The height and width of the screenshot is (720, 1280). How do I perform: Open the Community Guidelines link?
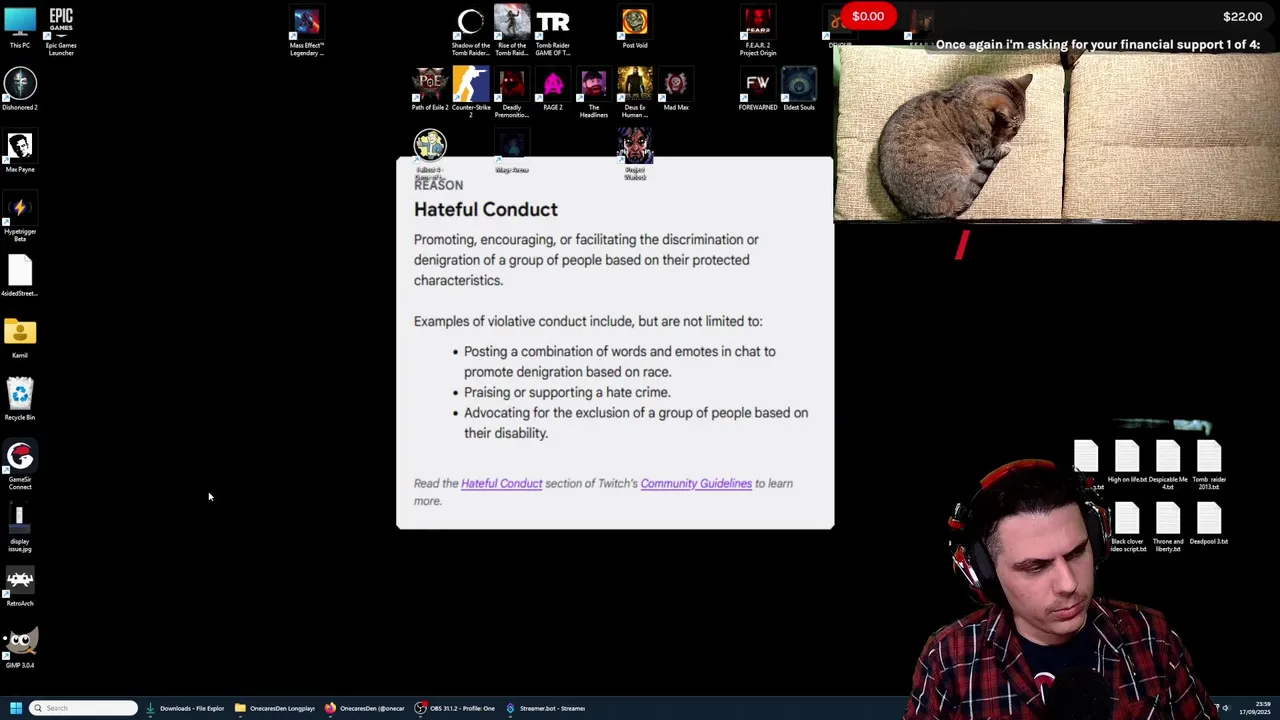tap(696, 484)
